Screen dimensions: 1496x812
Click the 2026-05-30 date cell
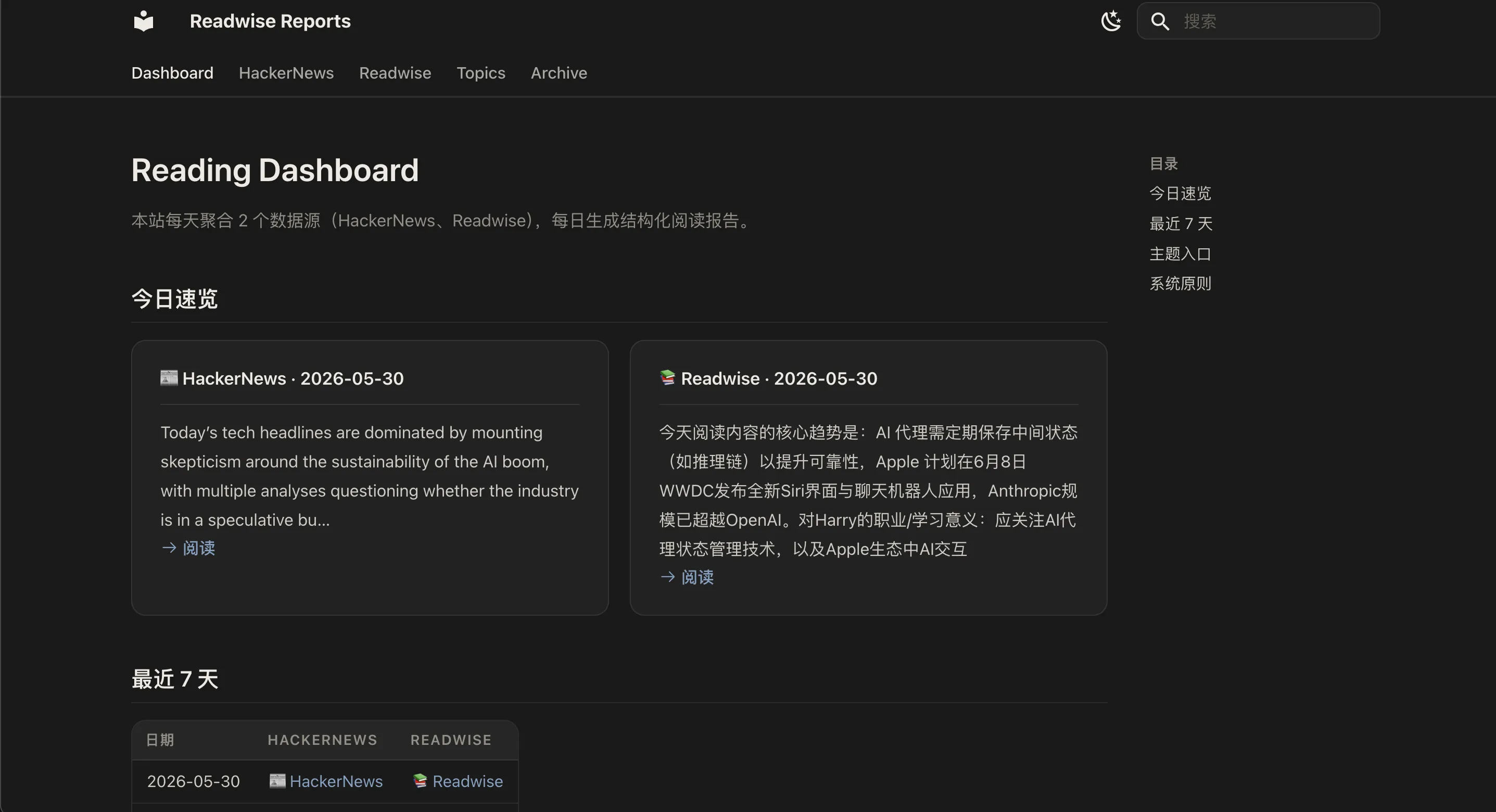click(x=194, y=781)
